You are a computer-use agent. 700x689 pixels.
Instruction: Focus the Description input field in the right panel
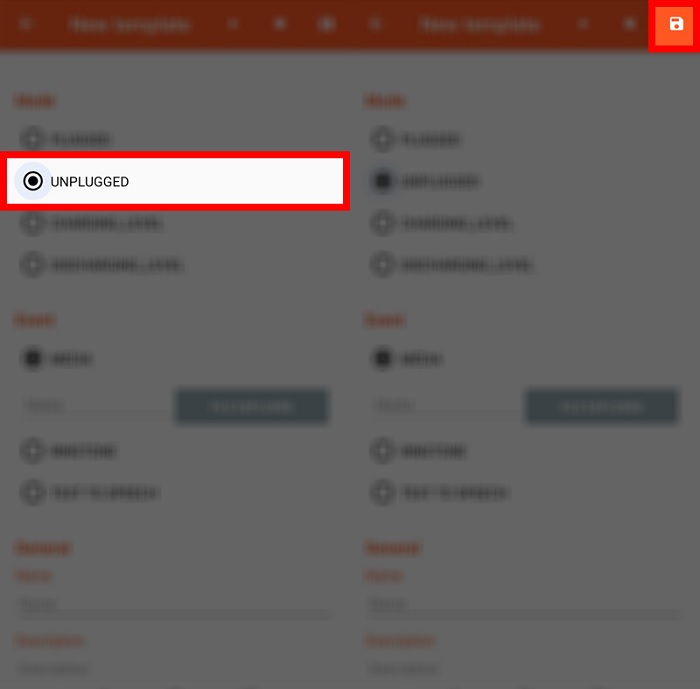tap(524, 669)
